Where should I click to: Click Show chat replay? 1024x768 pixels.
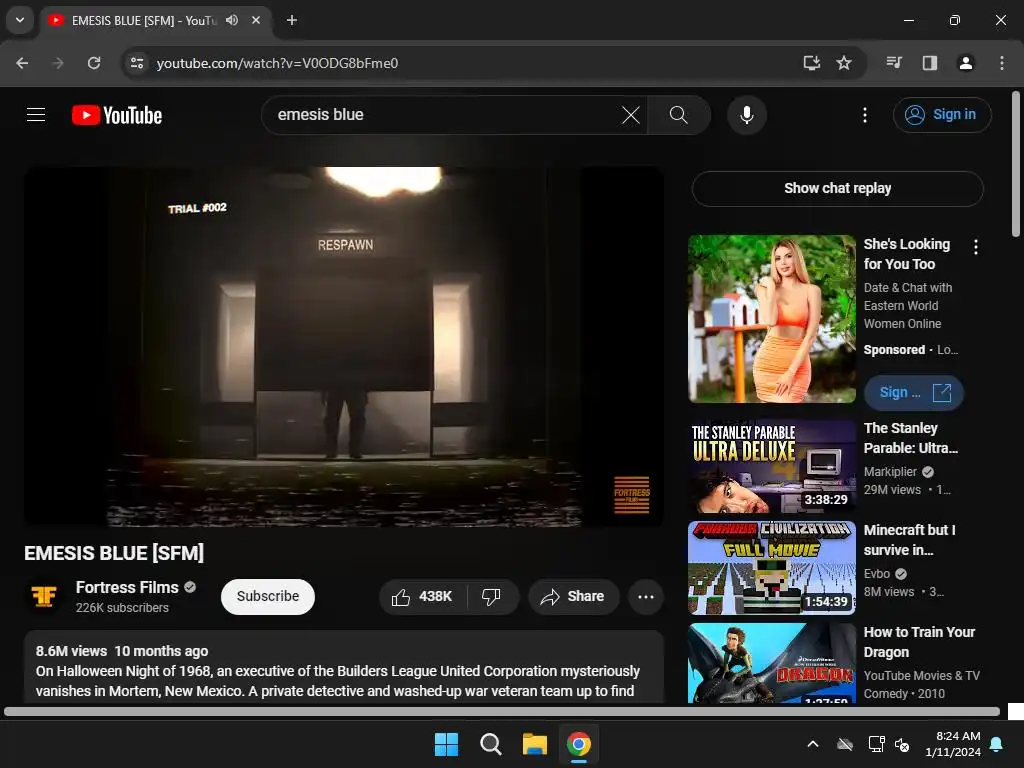(837, 188)
